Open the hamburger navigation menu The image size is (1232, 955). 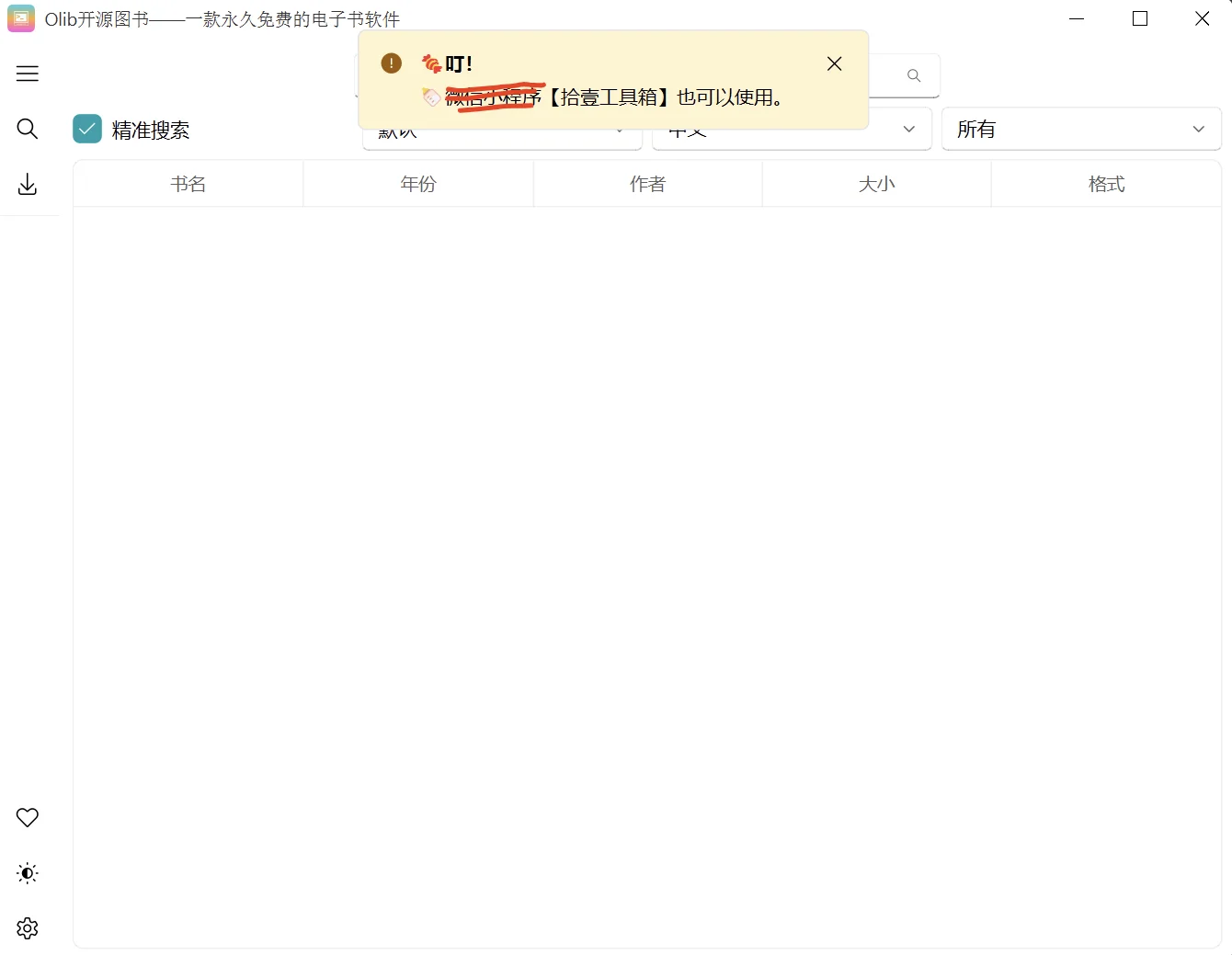point(28,74)
